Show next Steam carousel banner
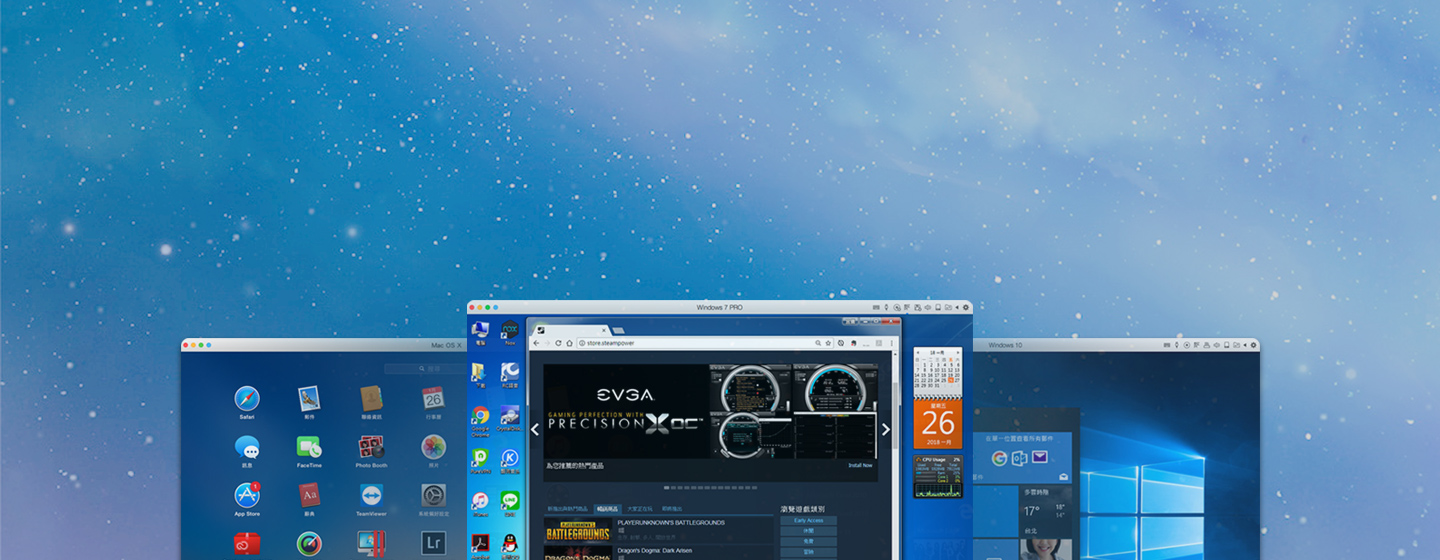Screen dimensions: 1440x560 [885, 430]
